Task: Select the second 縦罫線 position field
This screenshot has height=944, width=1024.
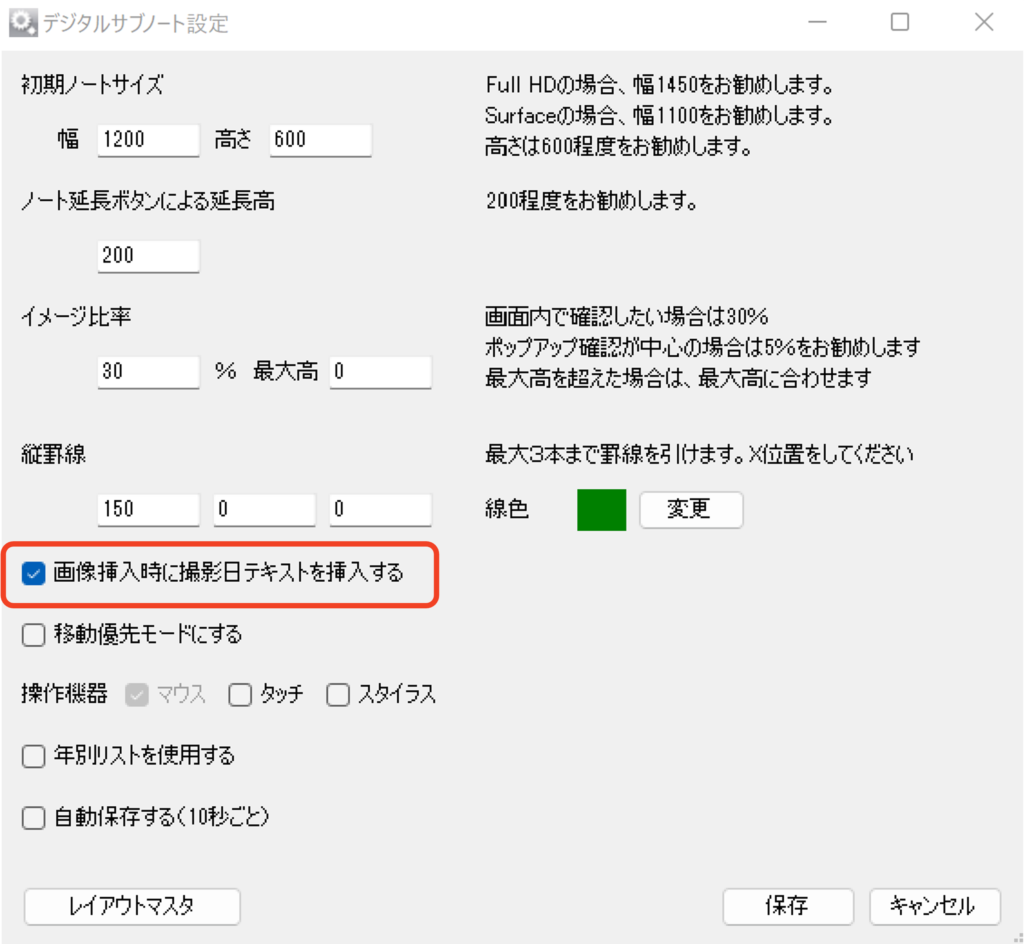Action: 264,510
